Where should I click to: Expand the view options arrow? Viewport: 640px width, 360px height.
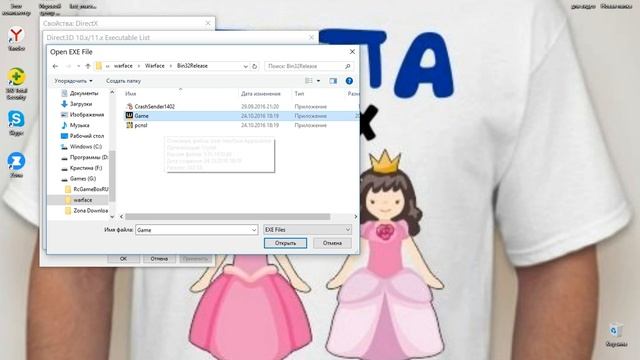click(x=318, y=81)
